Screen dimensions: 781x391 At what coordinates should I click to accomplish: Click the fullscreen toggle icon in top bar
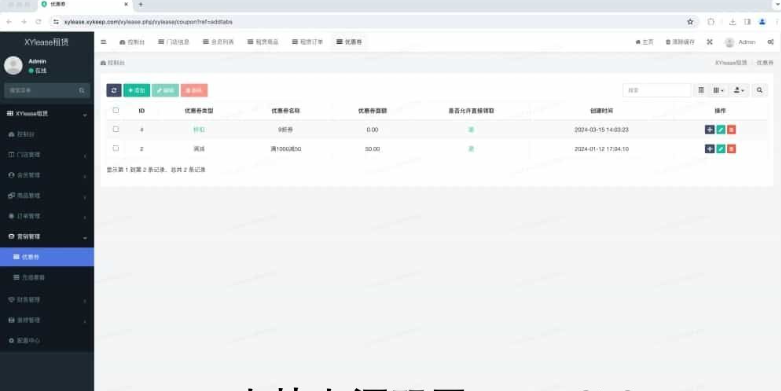[710, 42]
